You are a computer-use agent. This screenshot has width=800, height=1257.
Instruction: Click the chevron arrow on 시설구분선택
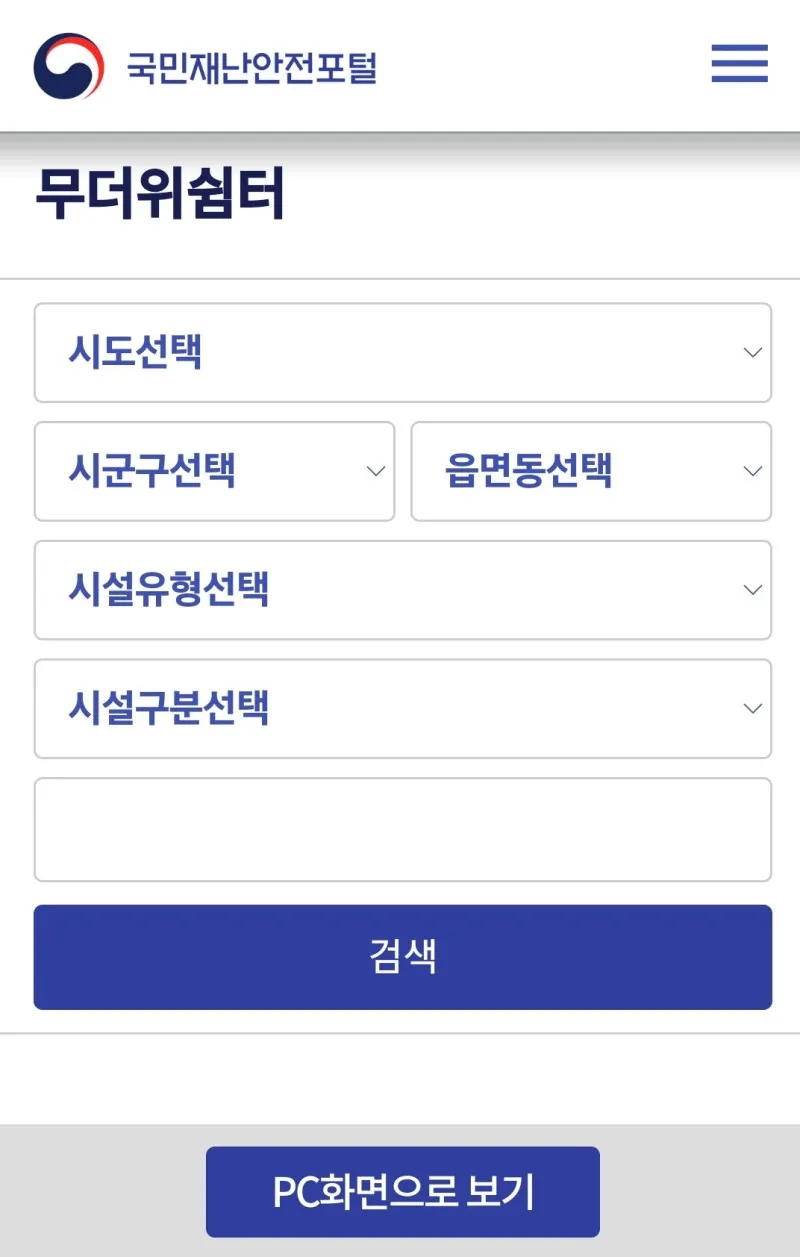click(753, 708)
